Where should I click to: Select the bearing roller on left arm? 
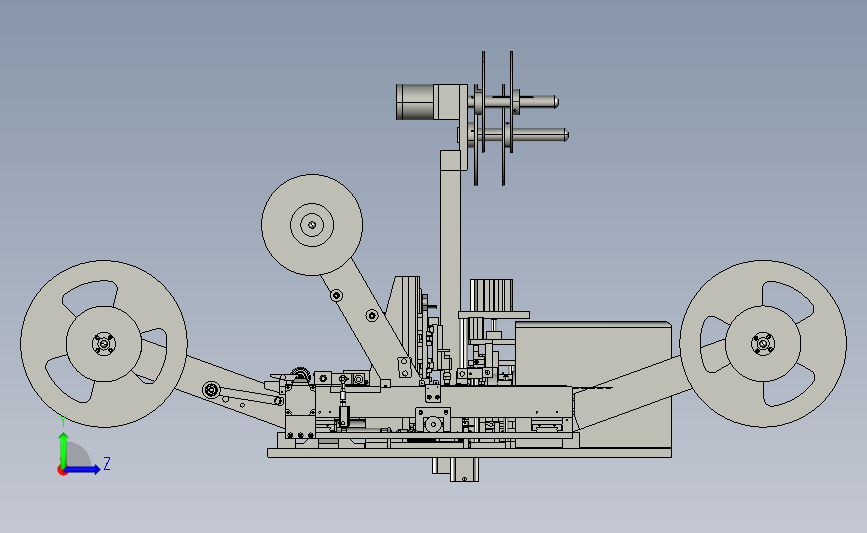211,390
